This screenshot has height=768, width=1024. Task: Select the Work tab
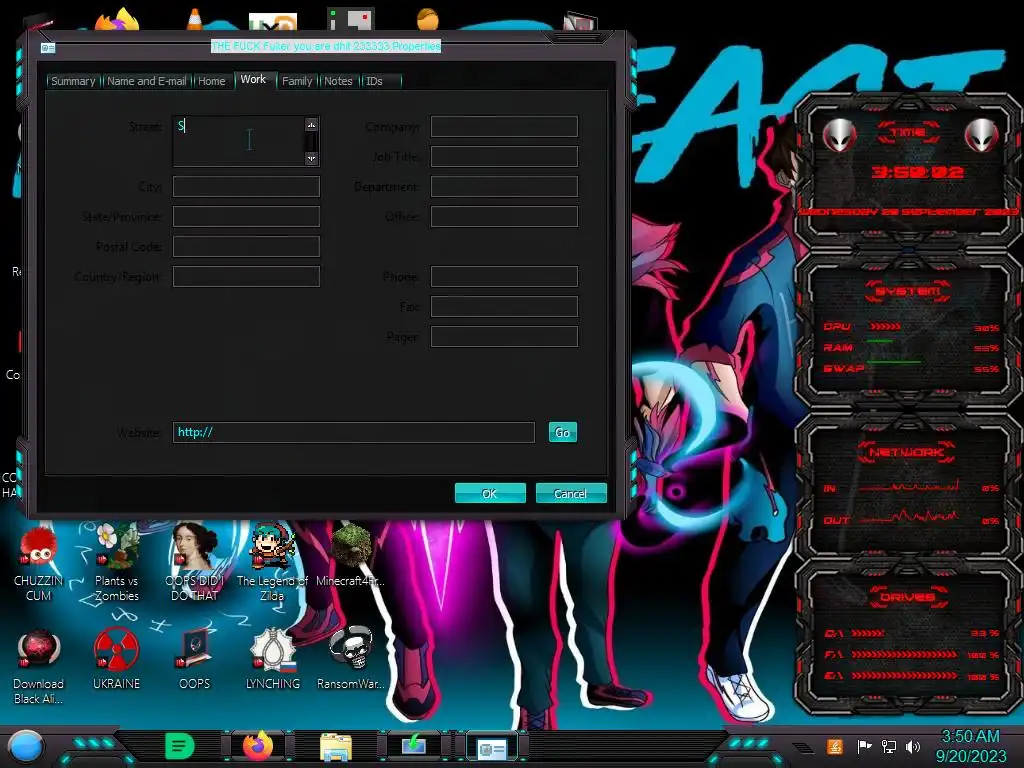click(253, 80)
